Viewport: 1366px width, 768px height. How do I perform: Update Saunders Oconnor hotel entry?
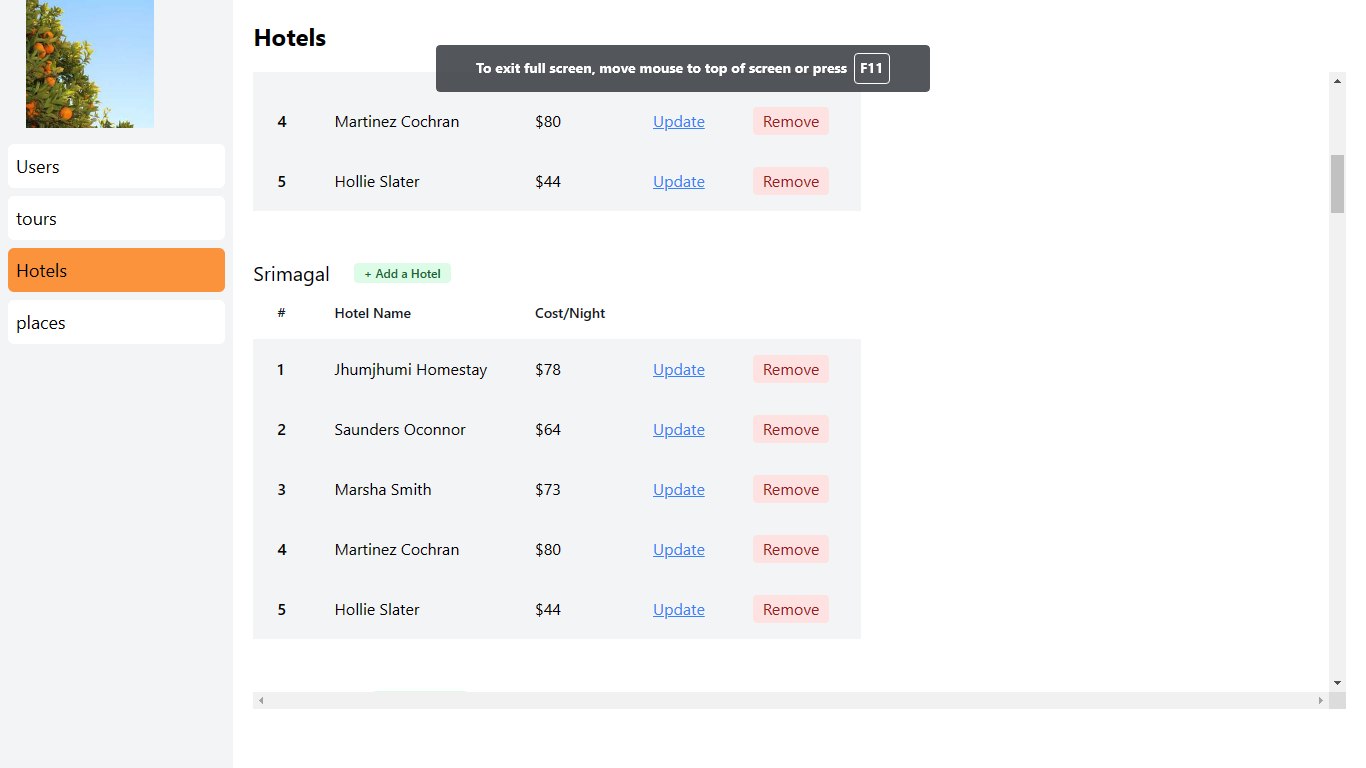coord(678,429)
